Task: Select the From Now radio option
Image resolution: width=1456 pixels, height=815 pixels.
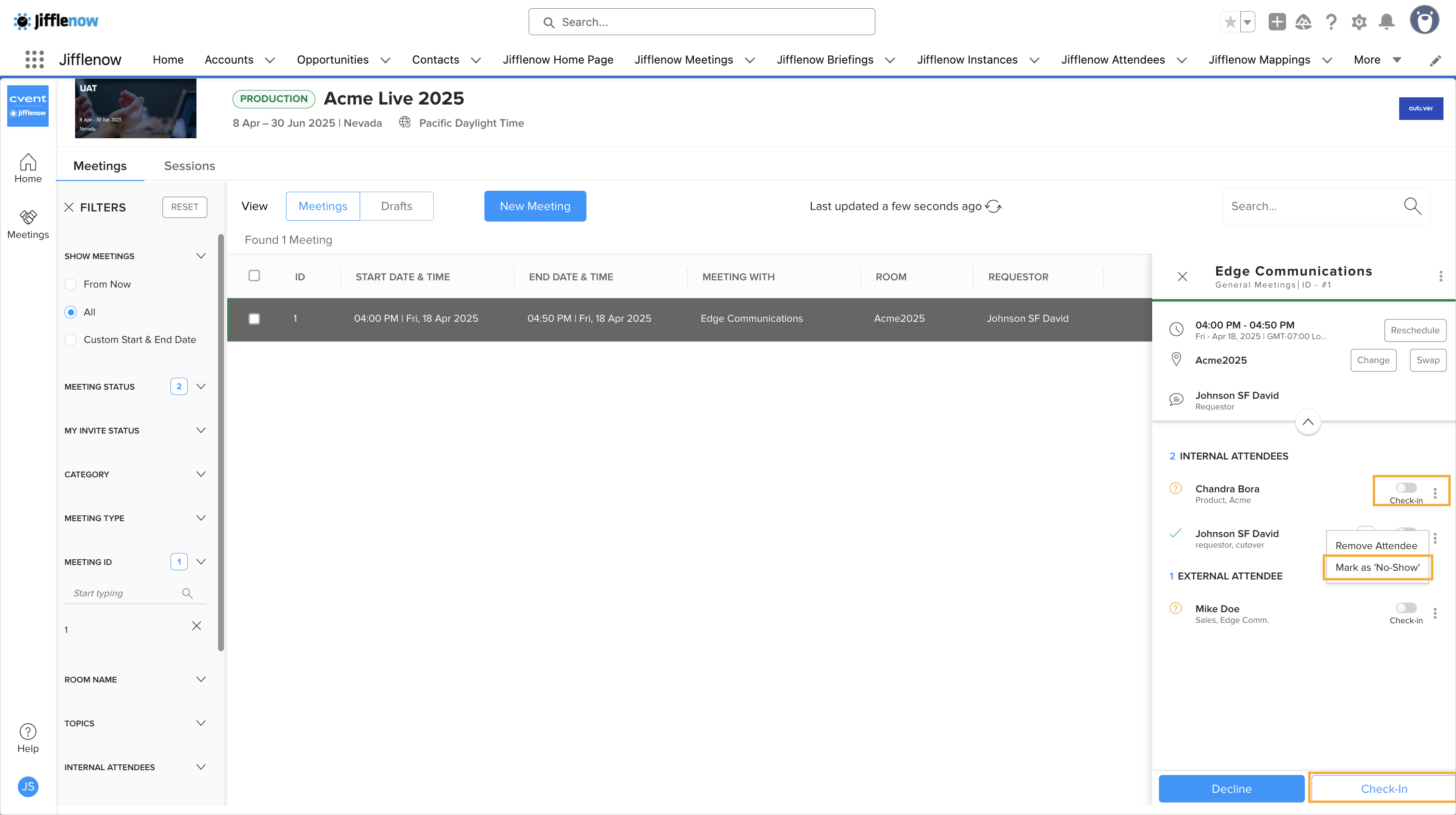Action: 71,284
